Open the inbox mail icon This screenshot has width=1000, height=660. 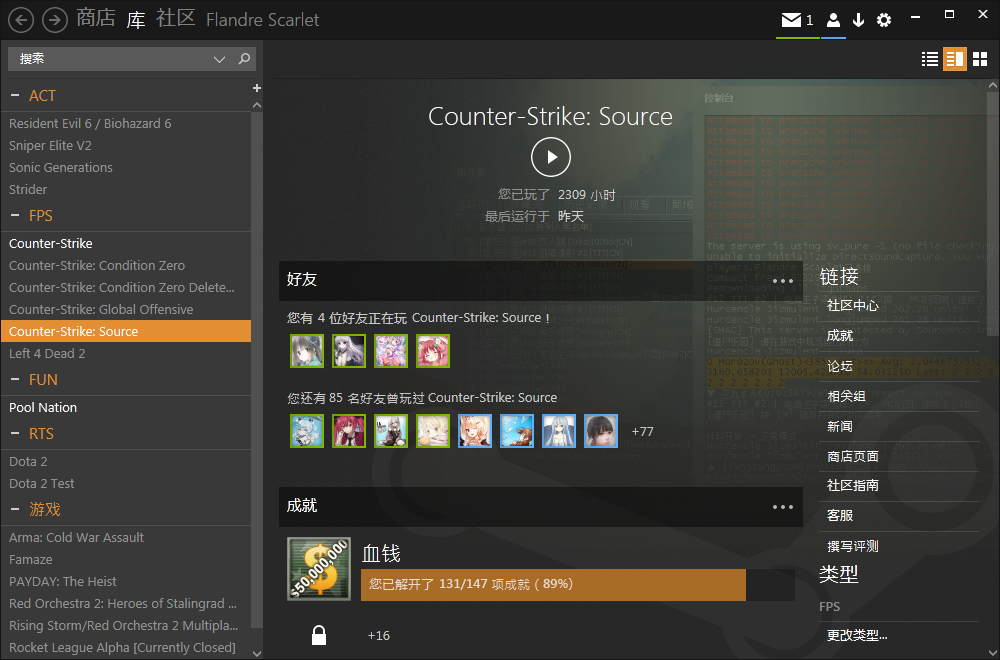pos(791,20)
